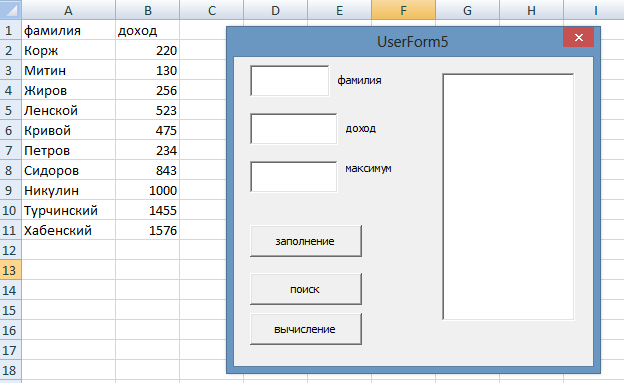The width and height of the screenshot is (624, 383).
Task: Click the вычисление button
Action: pos(306,329)
